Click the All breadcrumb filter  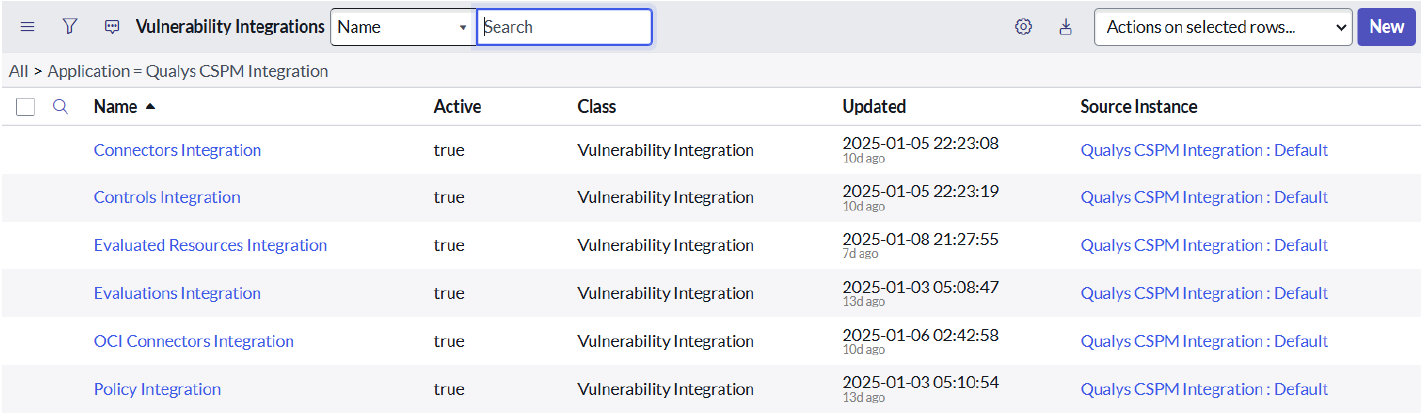pos(18,71)
